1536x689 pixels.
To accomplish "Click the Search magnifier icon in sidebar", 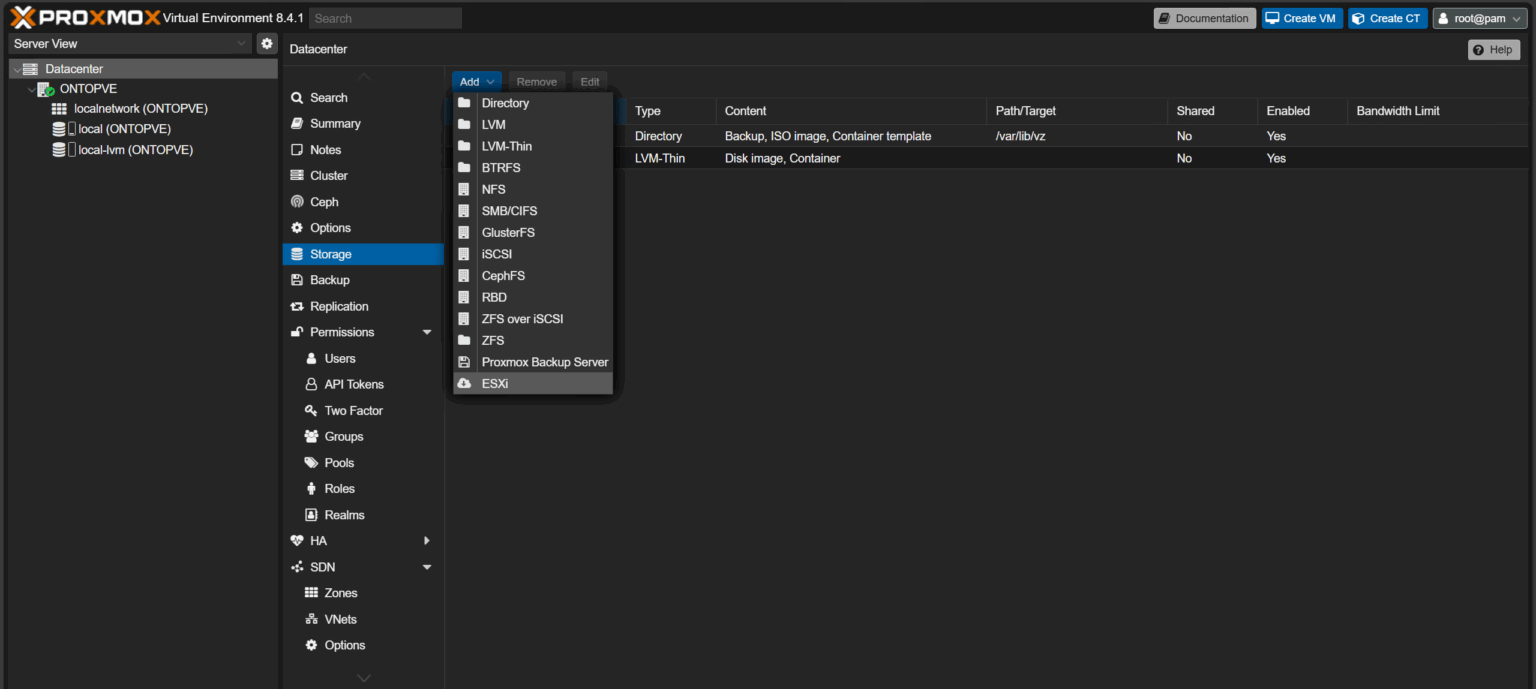I will click(297, 98).
